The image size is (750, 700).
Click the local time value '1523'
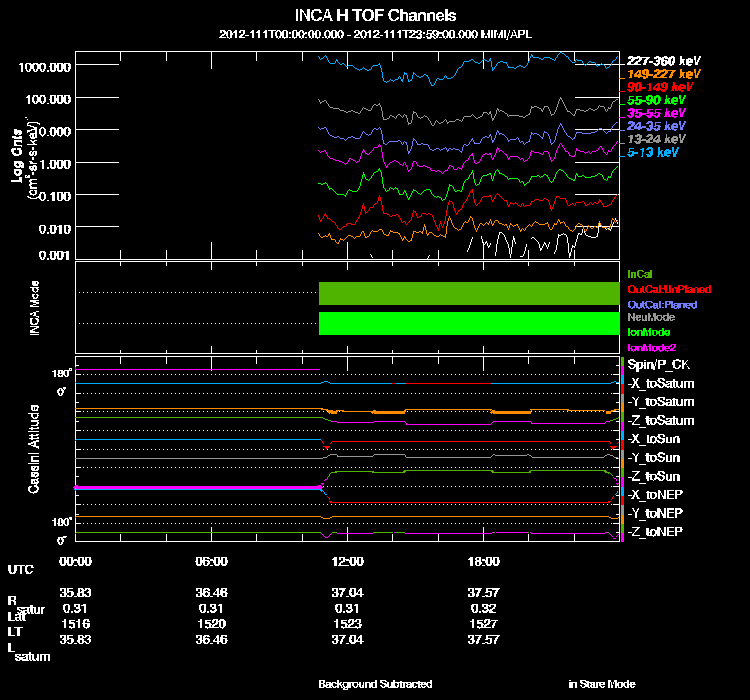click(x=347, y=624)
